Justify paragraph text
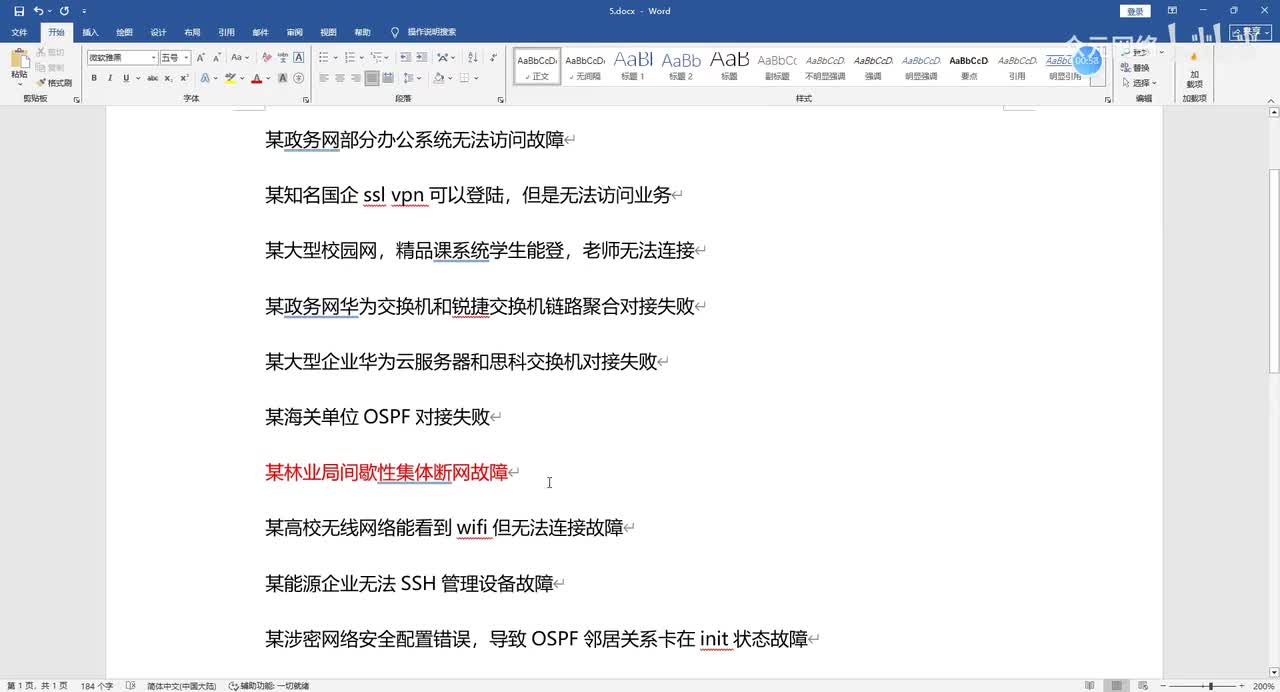 372,78
